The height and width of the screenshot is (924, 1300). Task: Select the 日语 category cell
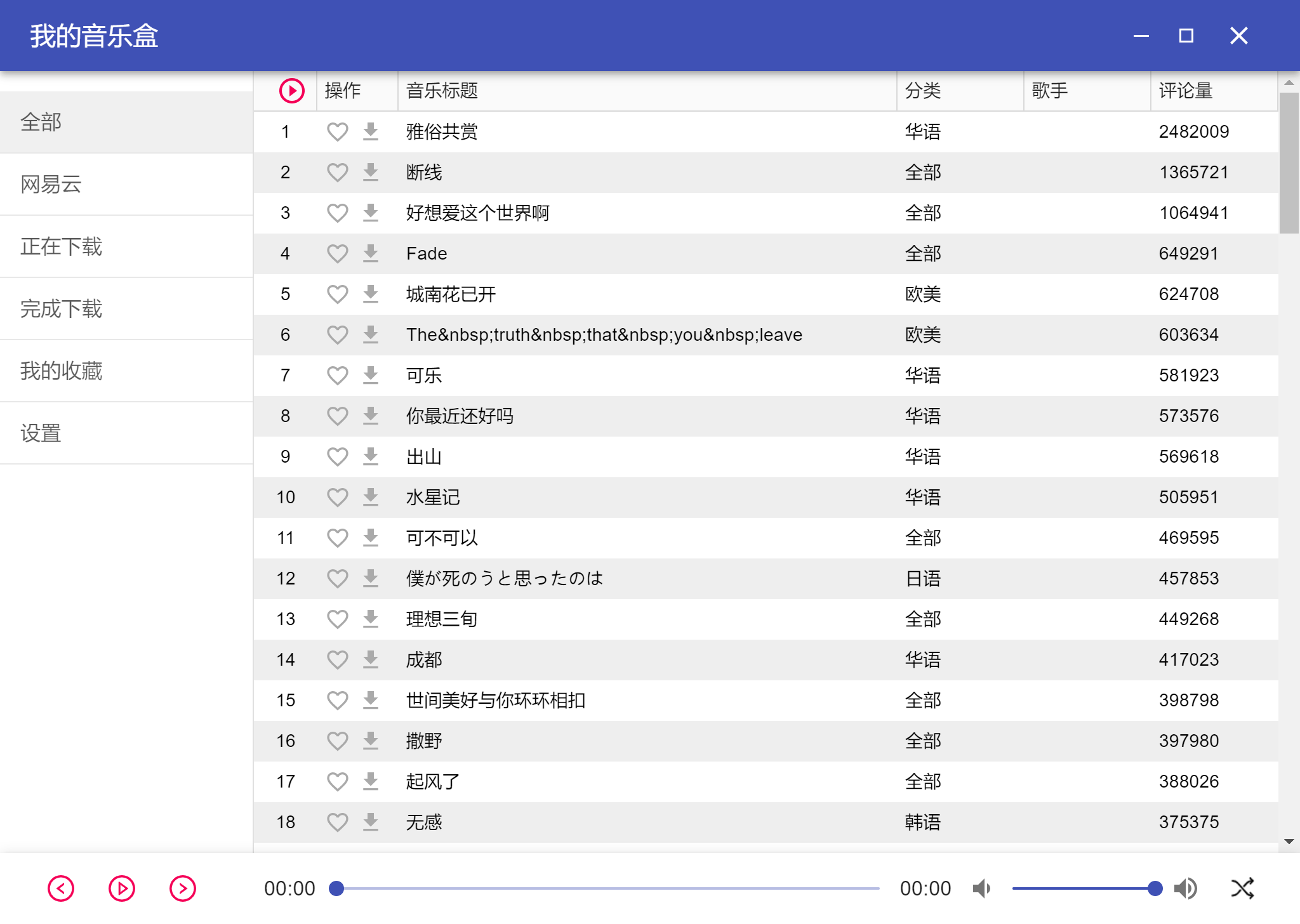click(923, 578)
